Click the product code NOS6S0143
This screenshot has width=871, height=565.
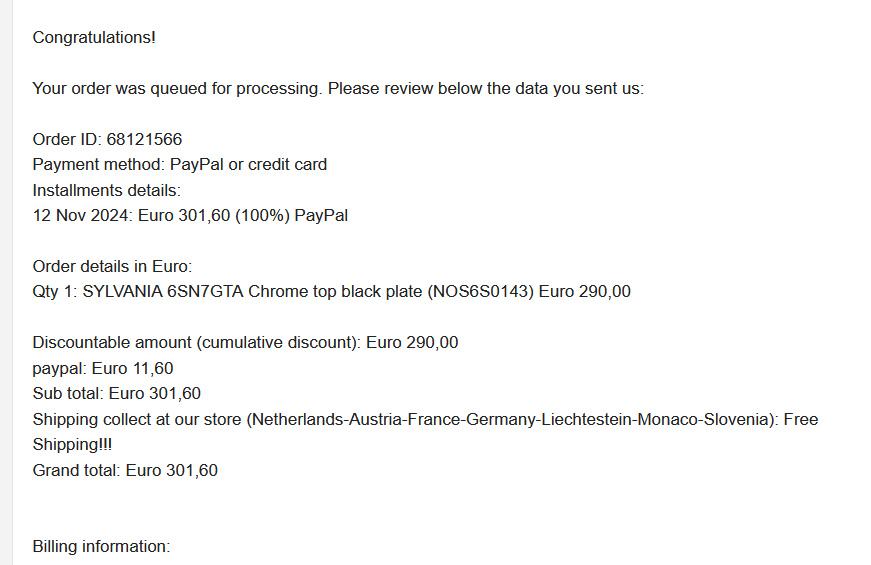(x=480, y=292)
